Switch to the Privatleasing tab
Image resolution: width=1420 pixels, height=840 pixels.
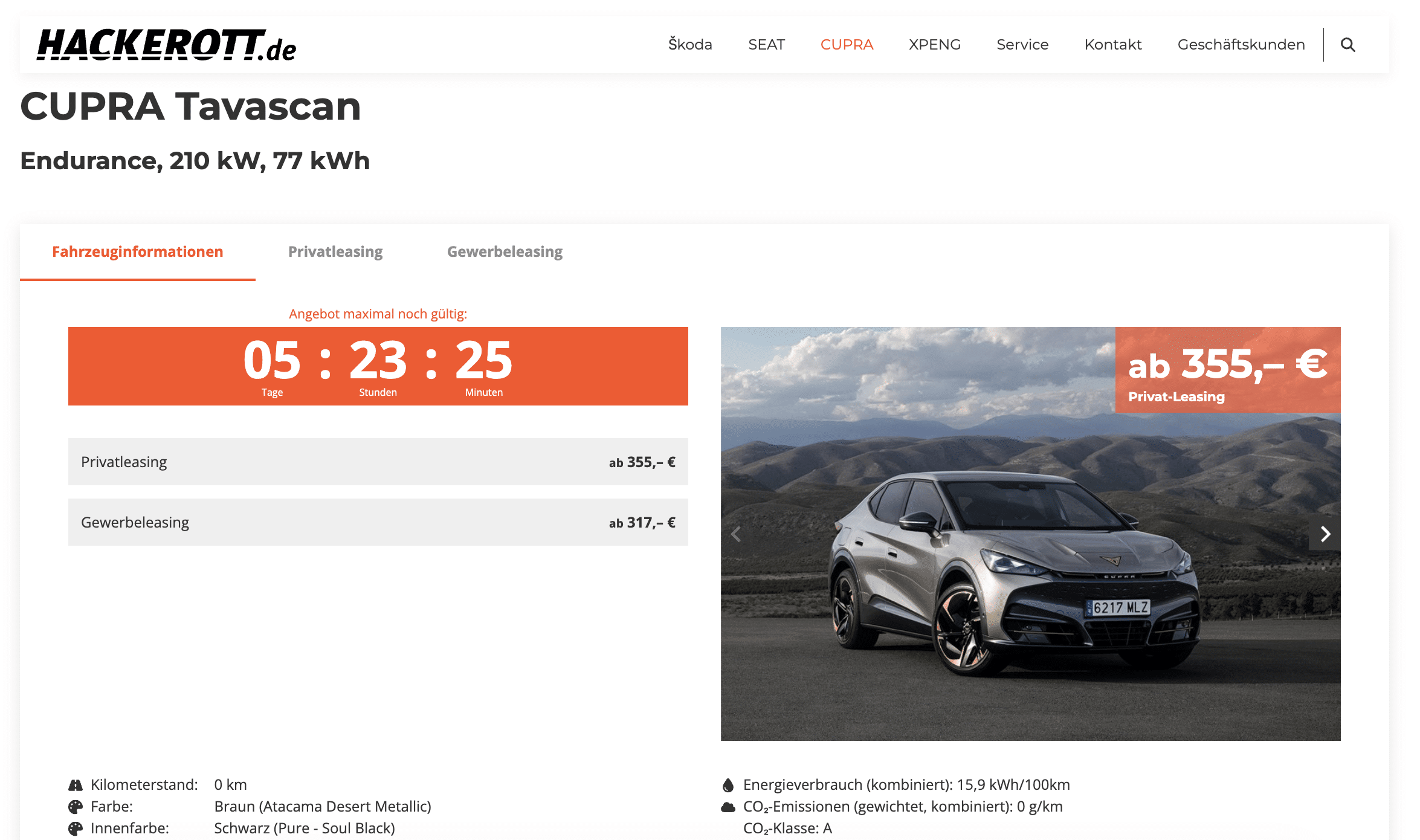click(x=335, y=252)
